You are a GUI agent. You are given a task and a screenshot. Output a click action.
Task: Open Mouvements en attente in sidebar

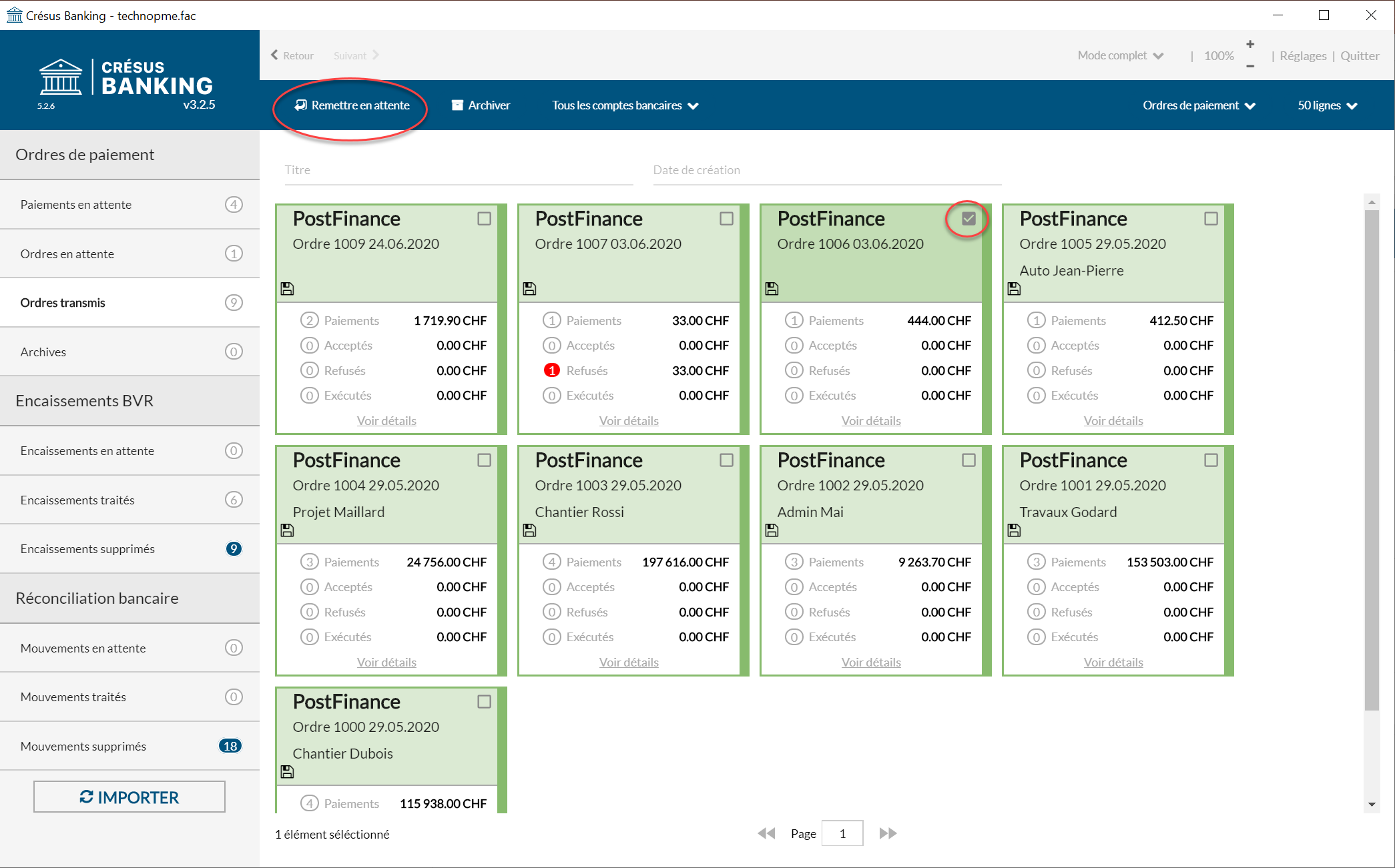130,648
